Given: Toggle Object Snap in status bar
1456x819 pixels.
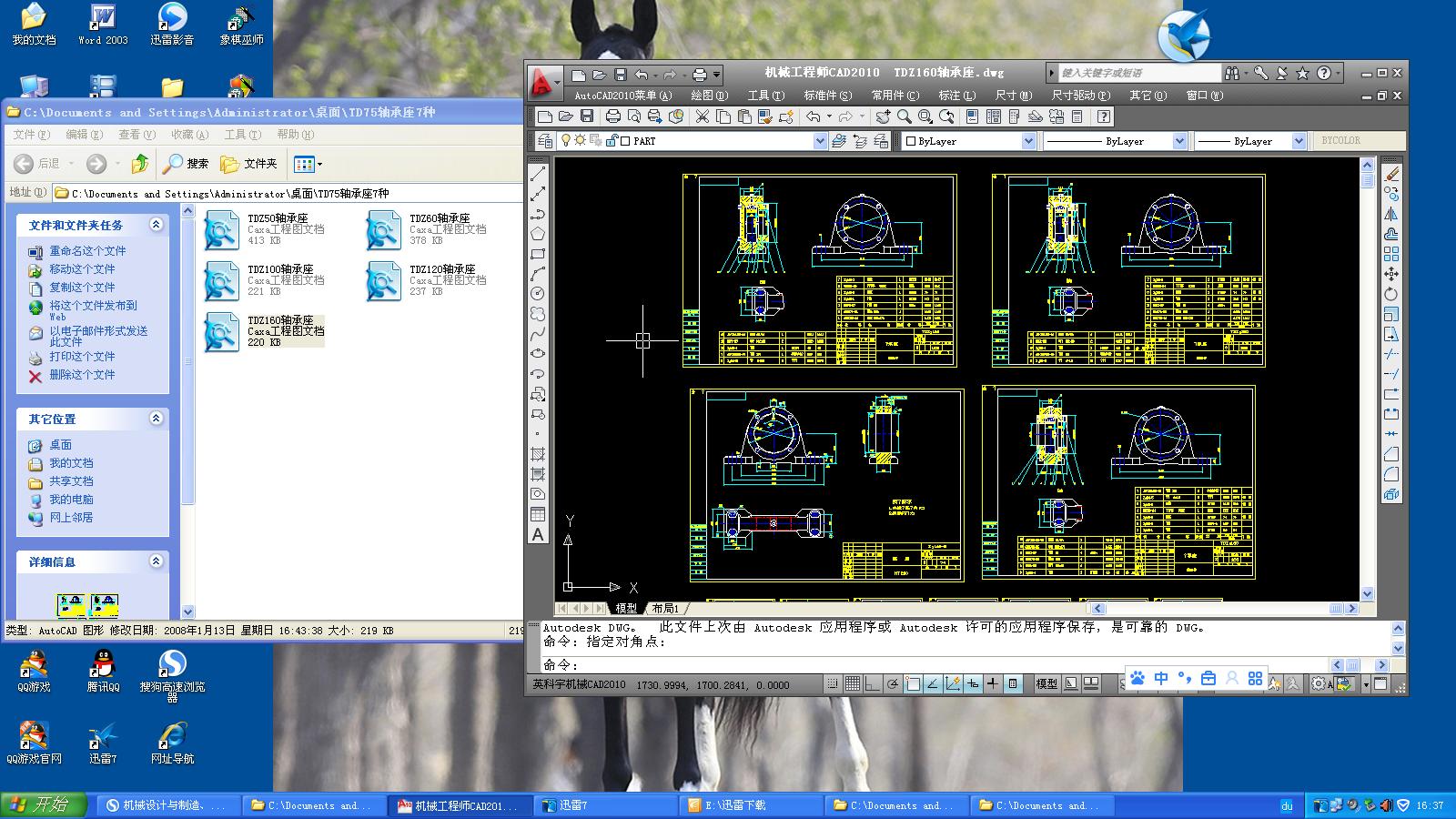Looking at the screenshot, I should coord(913,683).
